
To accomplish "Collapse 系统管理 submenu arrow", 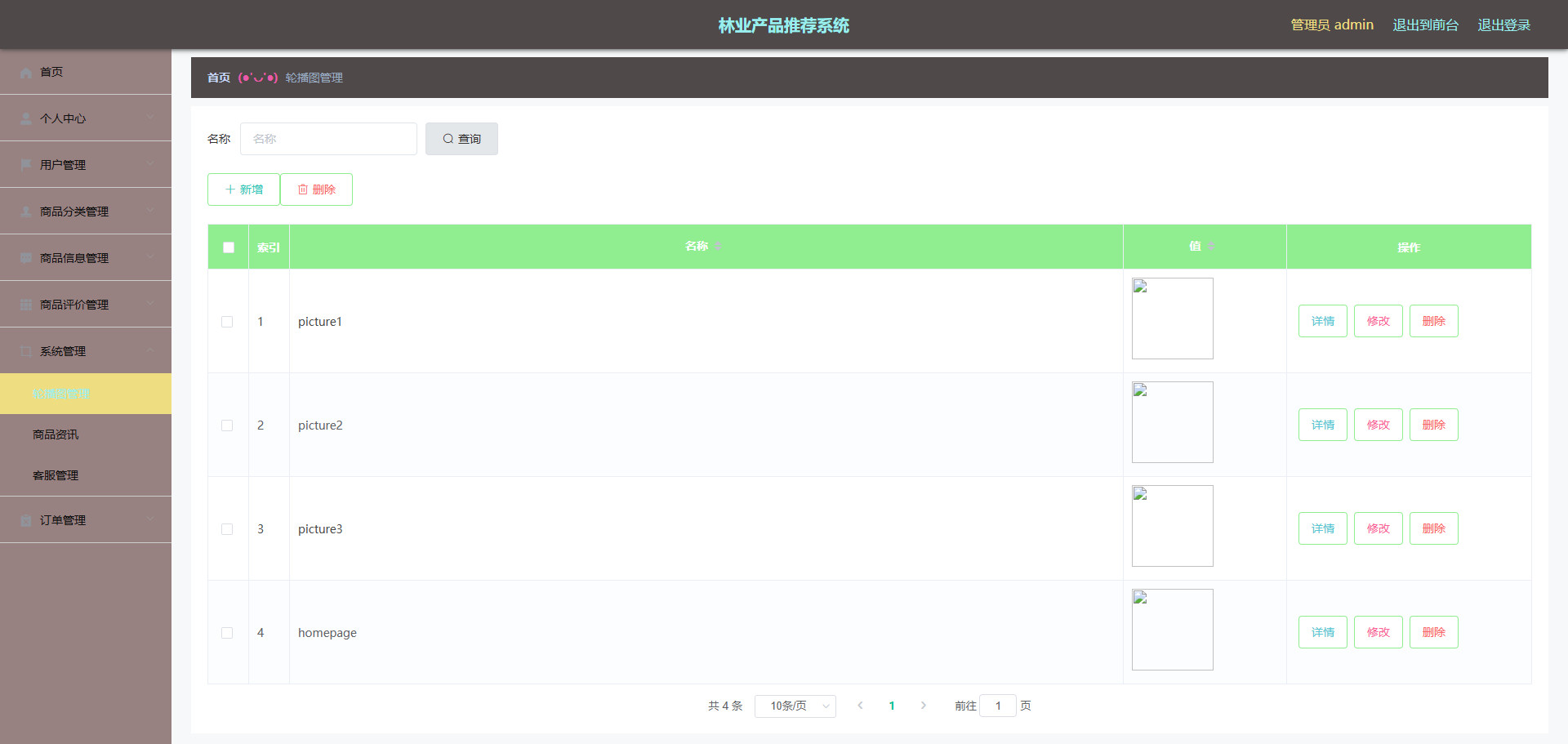I will 150,351.
